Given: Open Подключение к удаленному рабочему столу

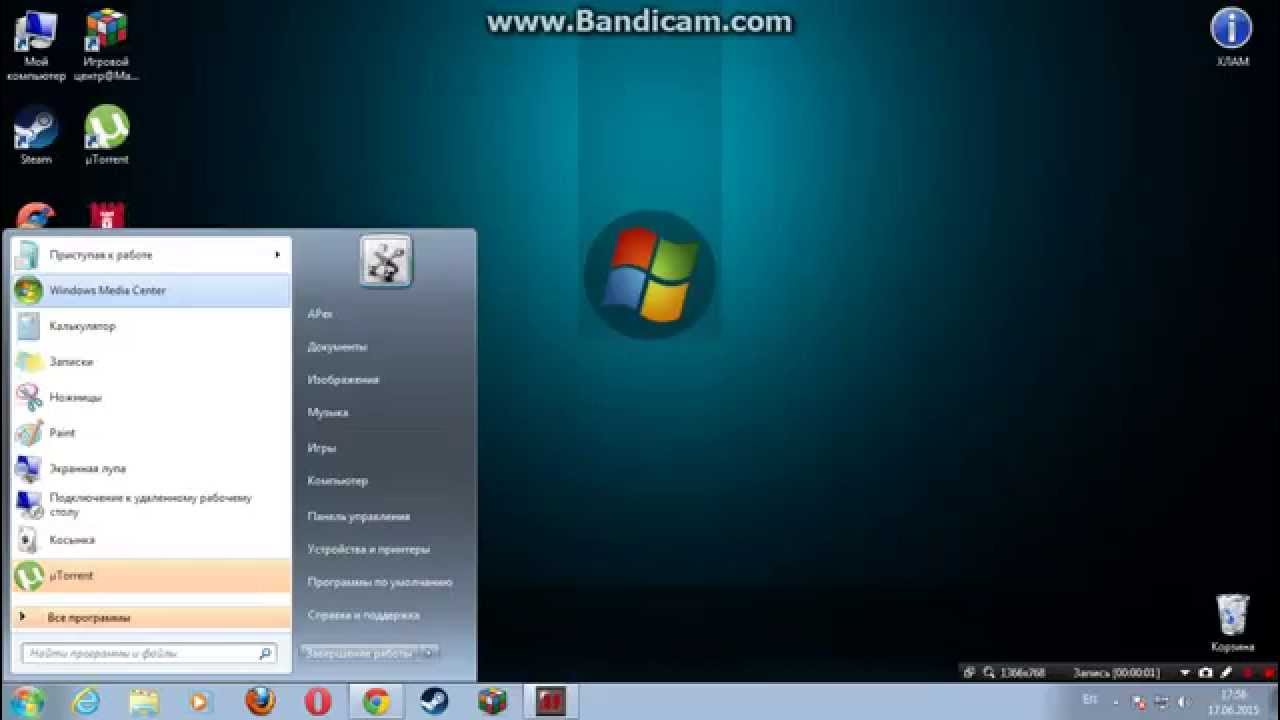Looking at the screenshot, I should 151,504.
